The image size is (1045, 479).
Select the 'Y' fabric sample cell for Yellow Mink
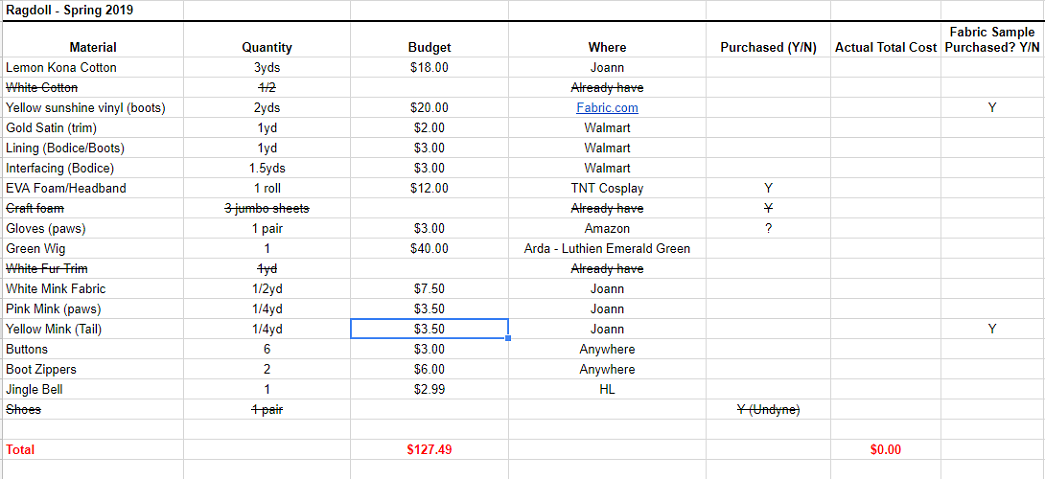[x=992, y=329]
